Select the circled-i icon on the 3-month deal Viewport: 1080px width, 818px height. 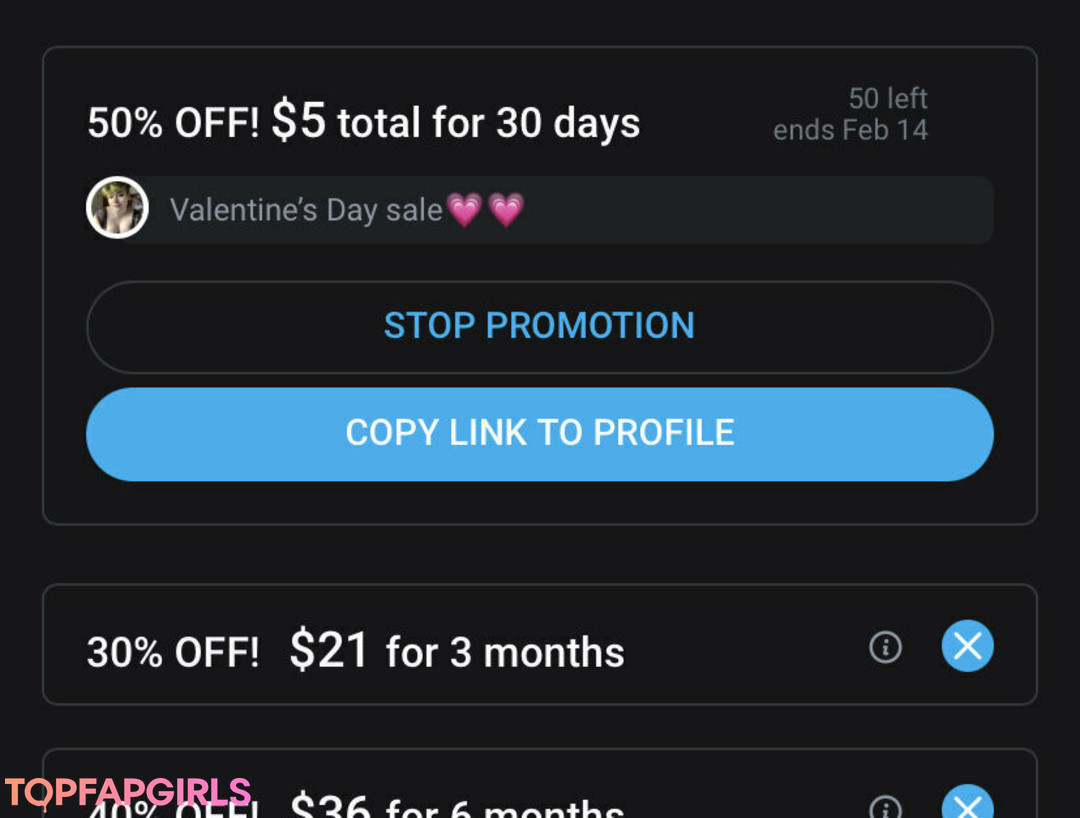point(885,648)
